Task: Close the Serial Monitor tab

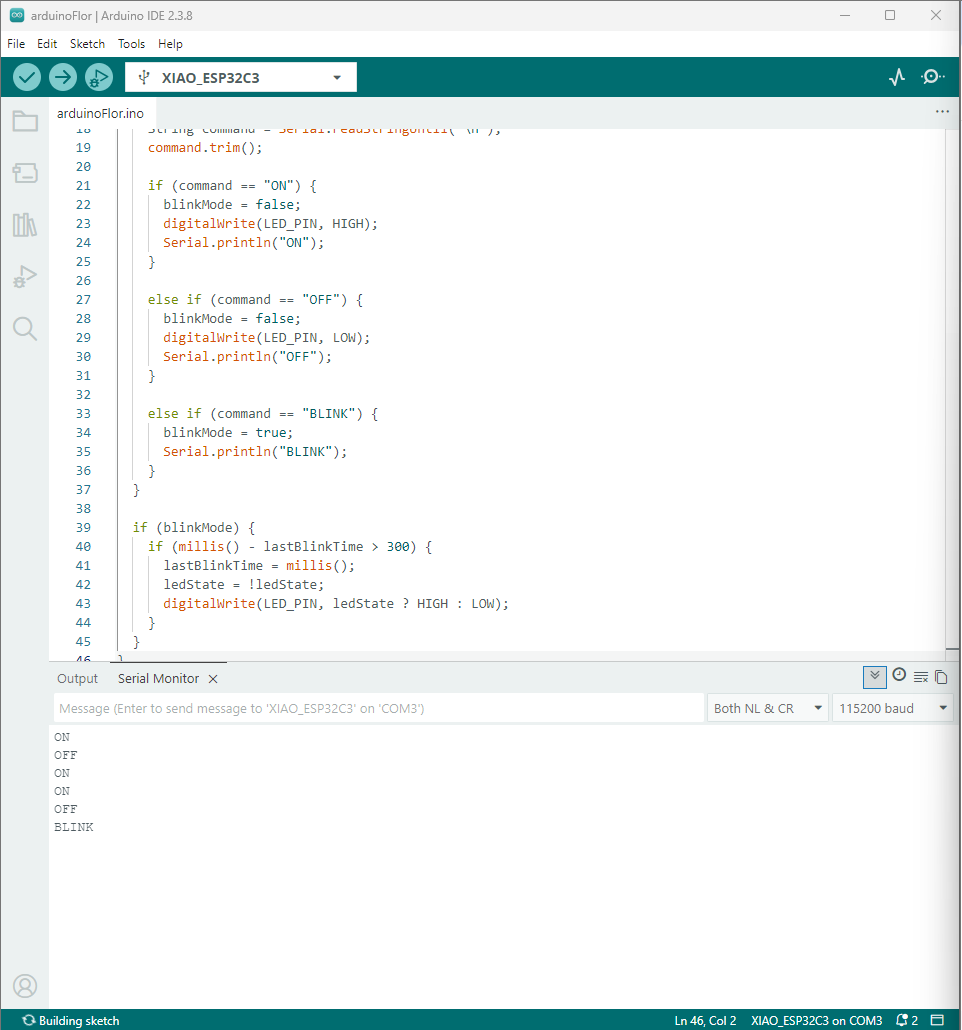Action: click(x=213, y=679)
